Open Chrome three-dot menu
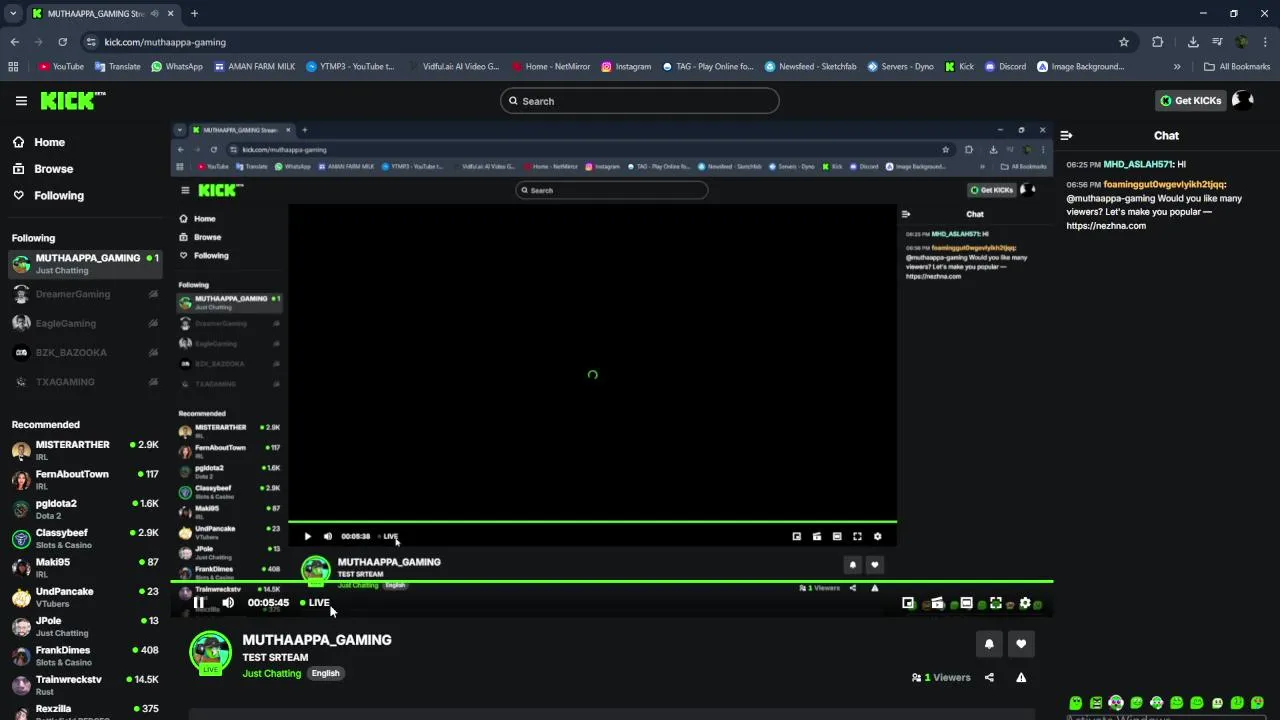This screenshot has width=1280, height=720. [1266, 42]
